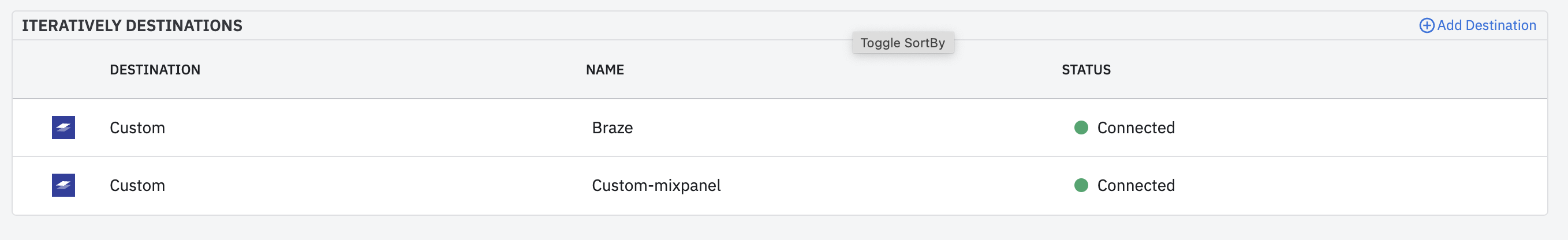Click the Toggle SortBy tooltip

[x=903, y=43]
